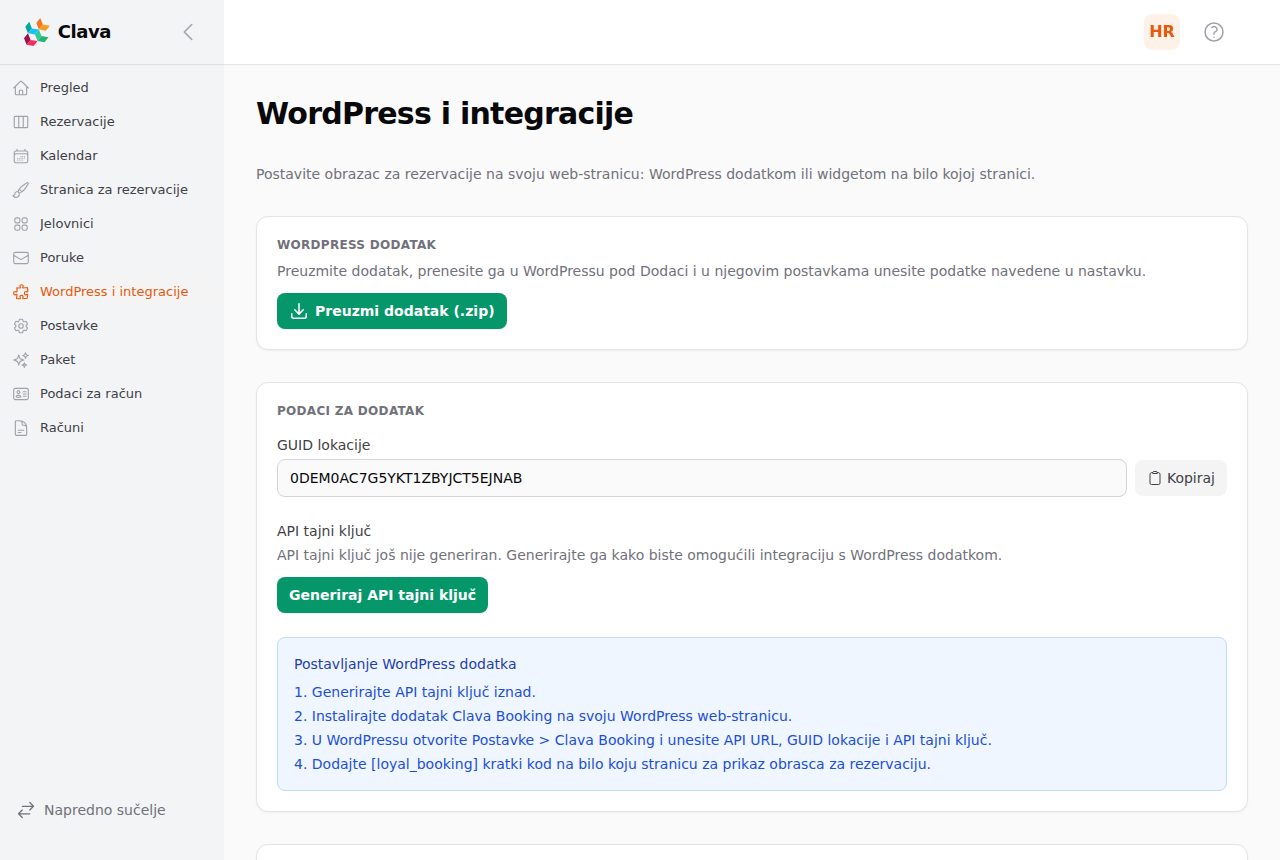1280x860 pixels.
Task: Click the brush icon beside Stranica za rezervacije
Action: pyautogui.click(x=21, y=190)
